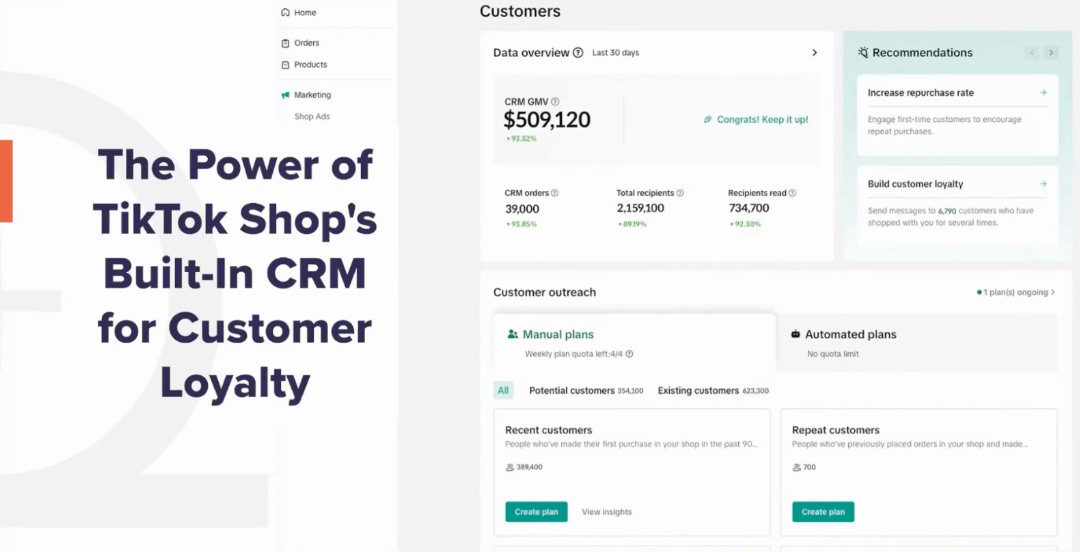Viewport: 1080px width, 552px height.
Task: Switch to Manual plans tab
Action: [x=634, y=343]
